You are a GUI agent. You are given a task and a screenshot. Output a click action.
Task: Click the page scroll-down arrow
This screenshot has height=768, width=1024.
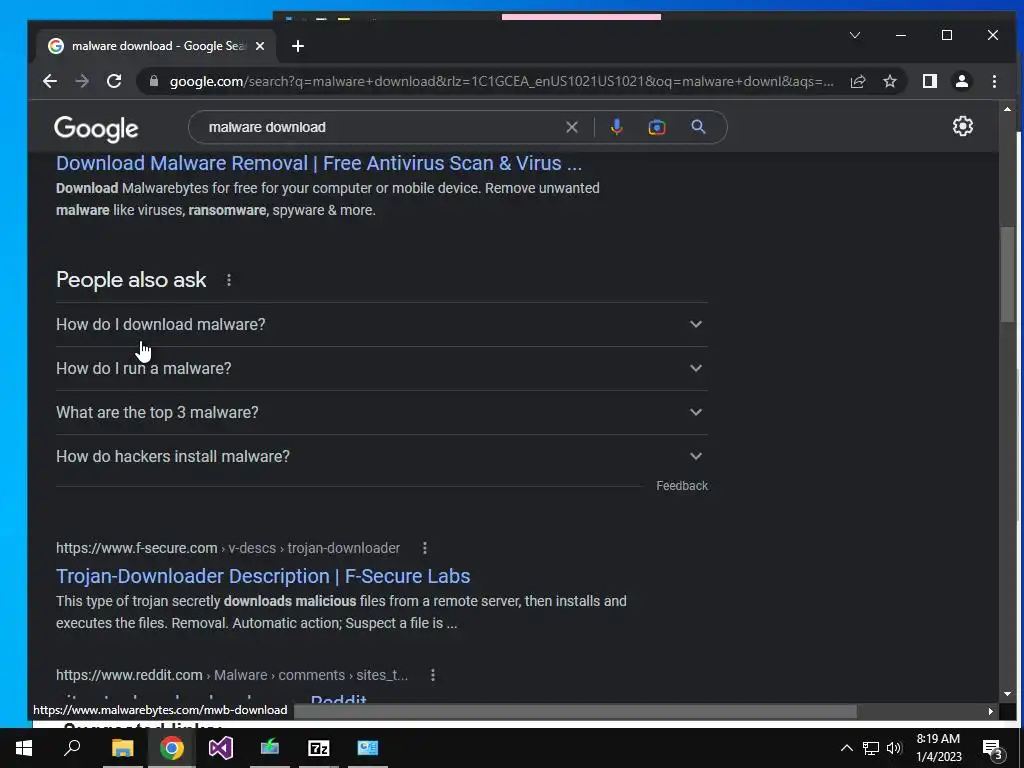[1007, 694]
